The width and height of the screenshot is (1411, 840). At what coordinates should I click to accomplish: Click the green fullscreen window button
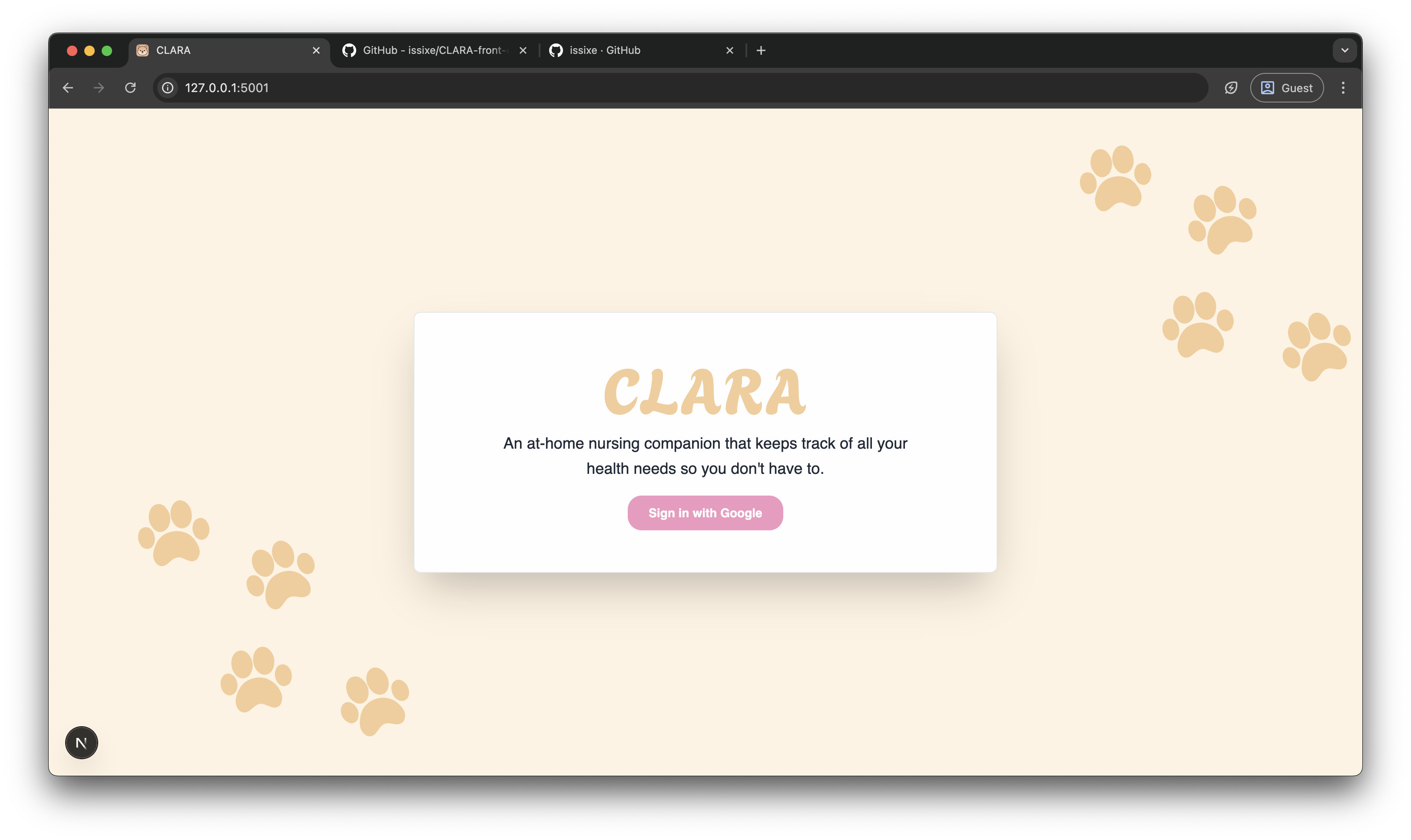pyautogui.click(x=107, y=51)
